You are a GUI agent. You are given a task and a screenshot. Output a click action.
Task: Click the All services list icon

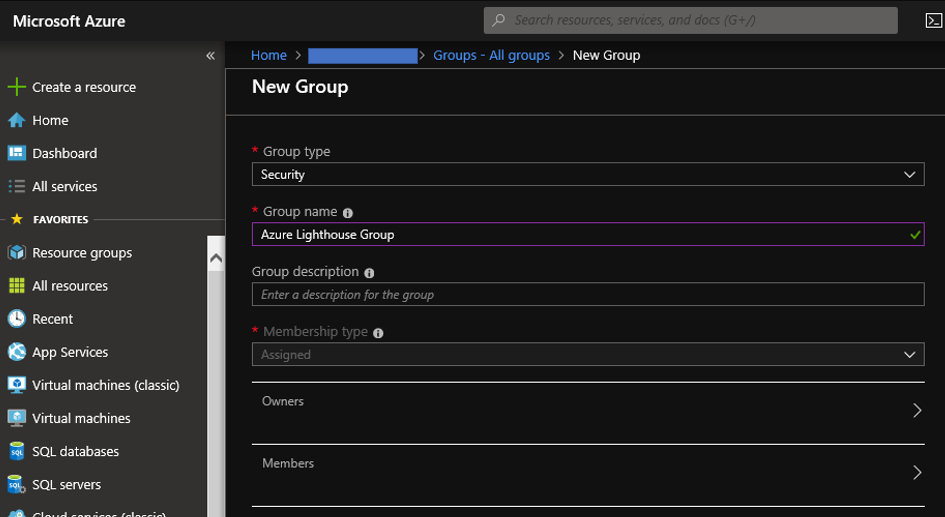(x=16, y=186)
